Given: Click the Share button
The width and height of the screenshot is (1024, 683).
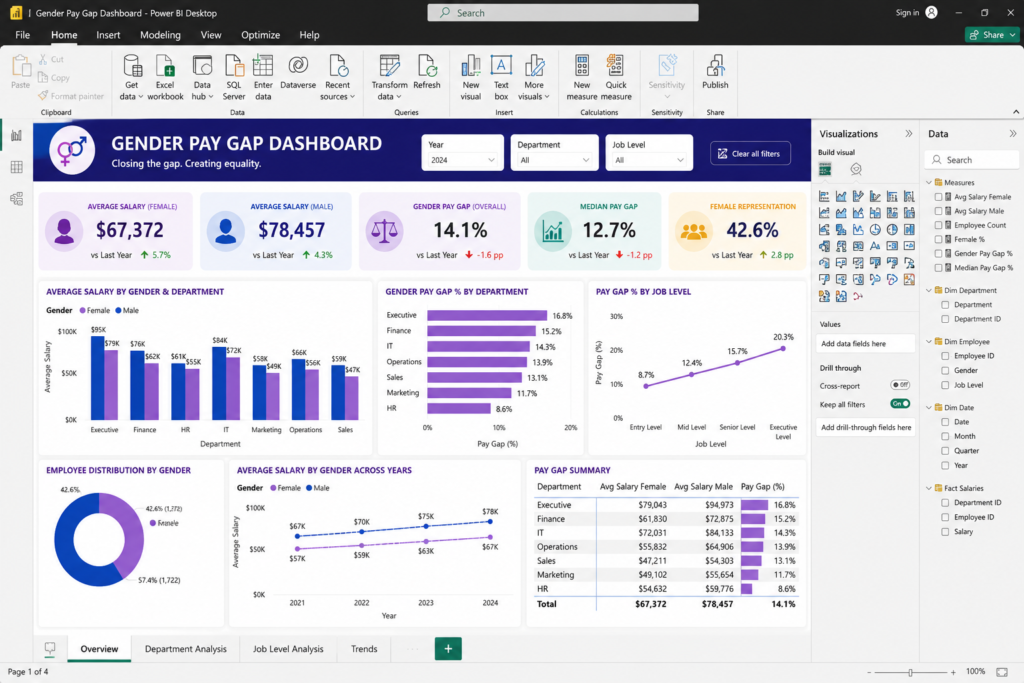Looking at the screenshot, I should point(993,35).
